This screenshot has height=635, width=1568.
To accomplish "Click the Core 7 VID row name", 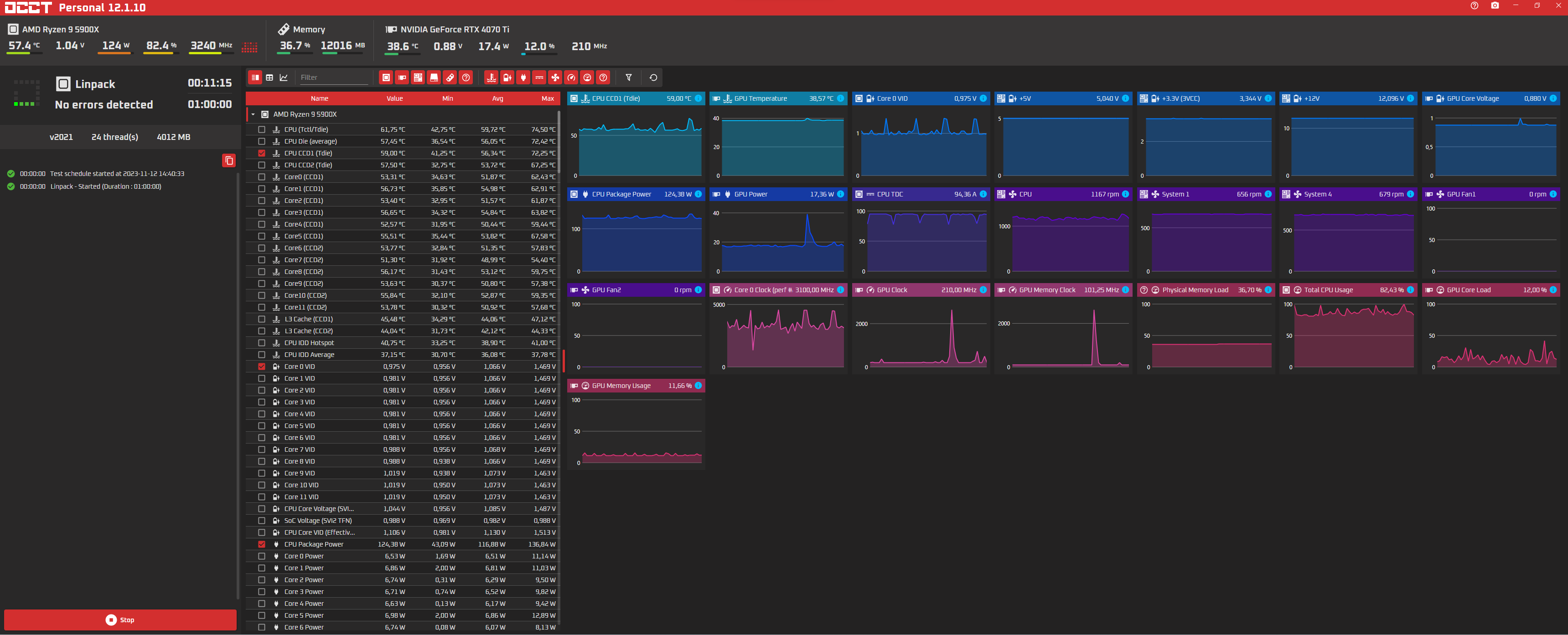I will tap(299, 450).
